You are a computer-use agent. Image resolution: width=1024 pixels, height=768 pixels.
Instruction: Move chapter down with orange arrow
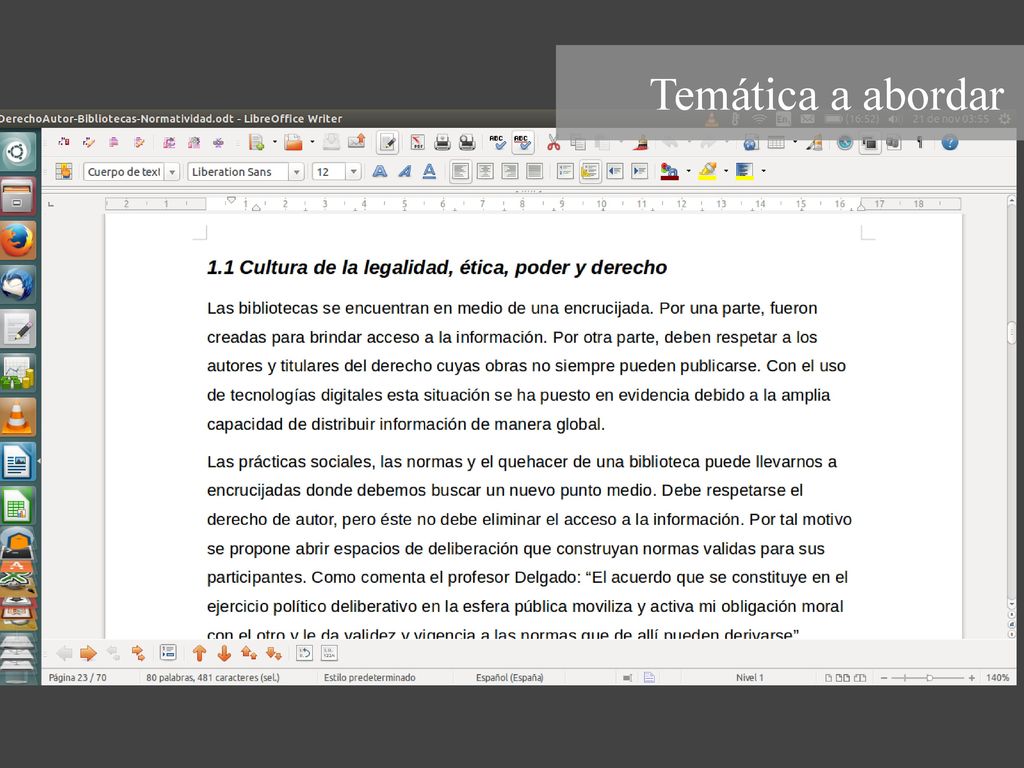224,652
